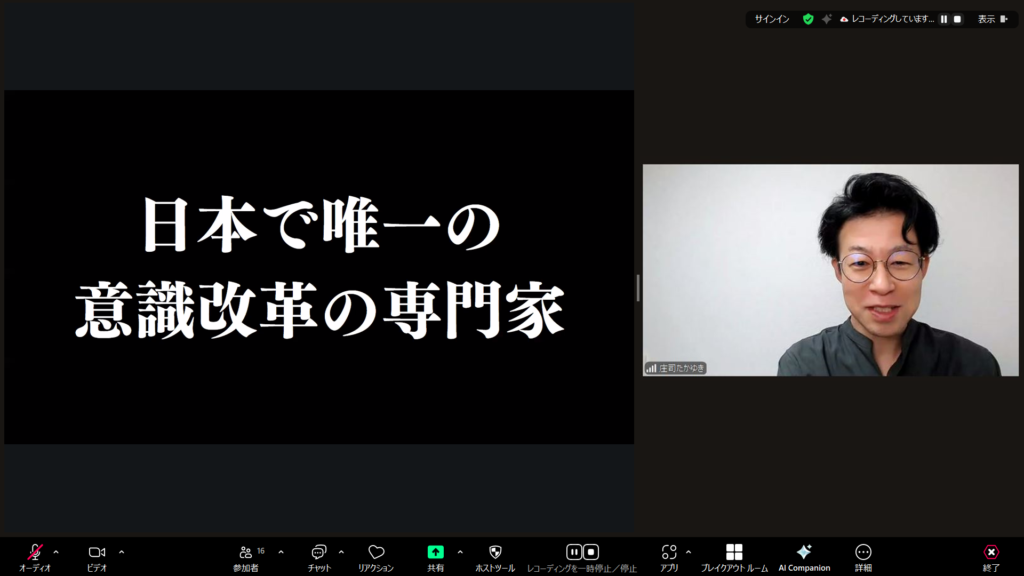Open the チャット chat panel
The image size is (1024, 576).
pyautogui.click(x=319, y=553)
